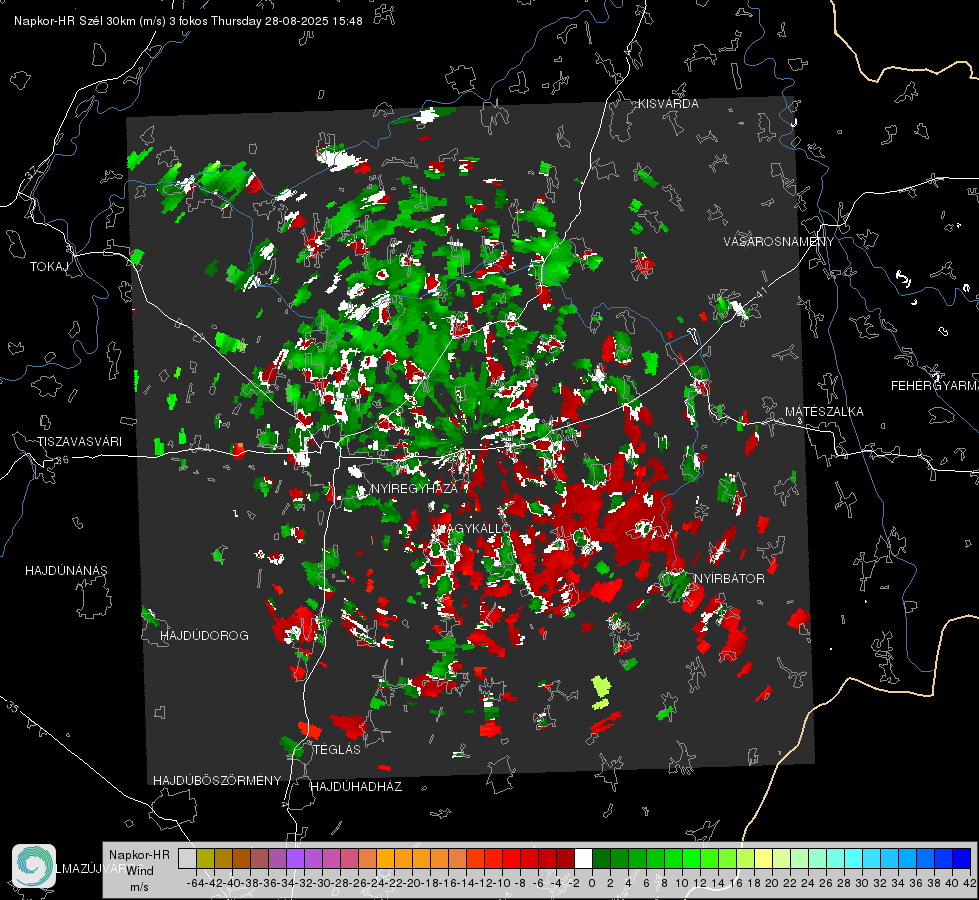The image size is (979, 900).
Task: Click the '42' value on legend scale
Action: (969, 883)
